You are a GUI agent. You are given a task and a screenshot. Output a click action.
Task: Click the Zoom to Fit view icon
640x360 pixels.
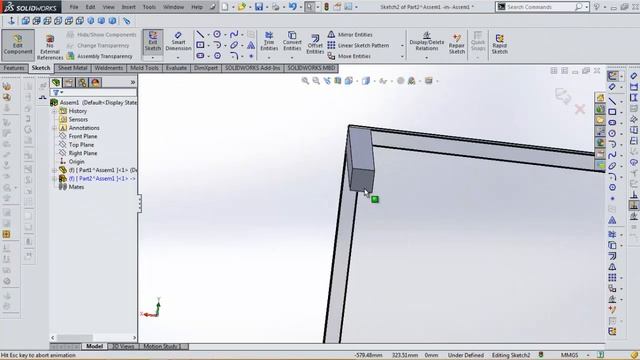(x=305, y=81)
